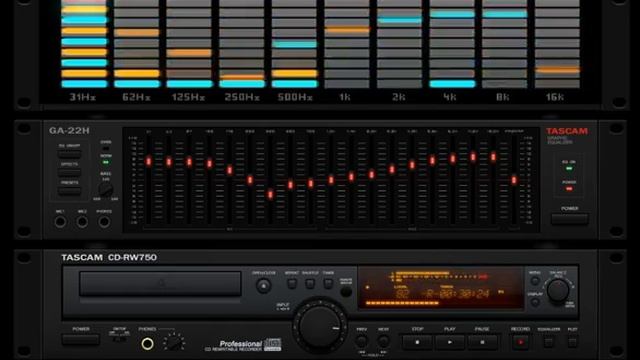Click the Phones jack on GA-22H
Image resolution: width=640 pixels, height=360 pixels.
tap(104, 222)
